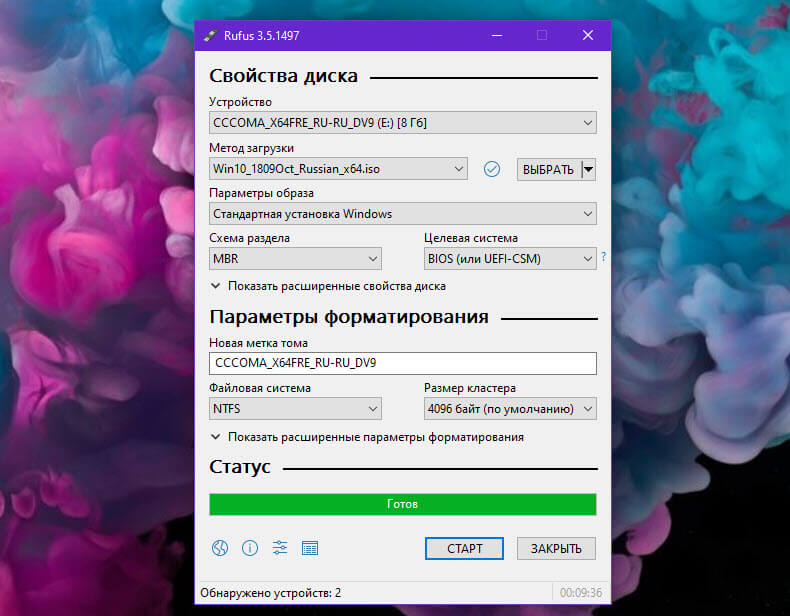Screen dimensions: 790x616
Task: Click the 'Параметры форматирования' section heading
Action: pyautogui.click(x=349, y=317)
